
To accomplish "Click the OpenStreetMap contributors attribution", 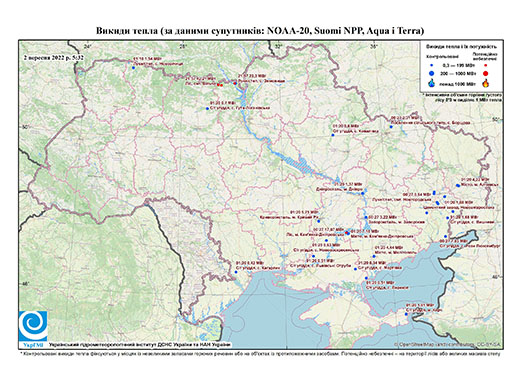I will [448, 344].
